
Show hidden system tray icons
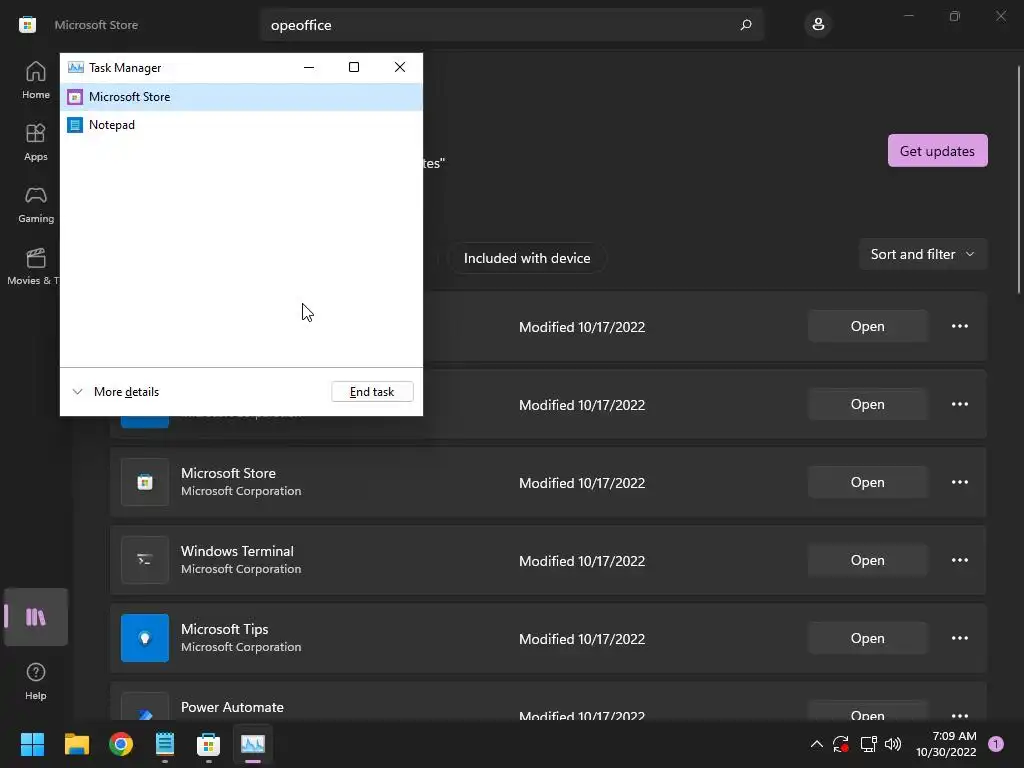coord(816,744)
